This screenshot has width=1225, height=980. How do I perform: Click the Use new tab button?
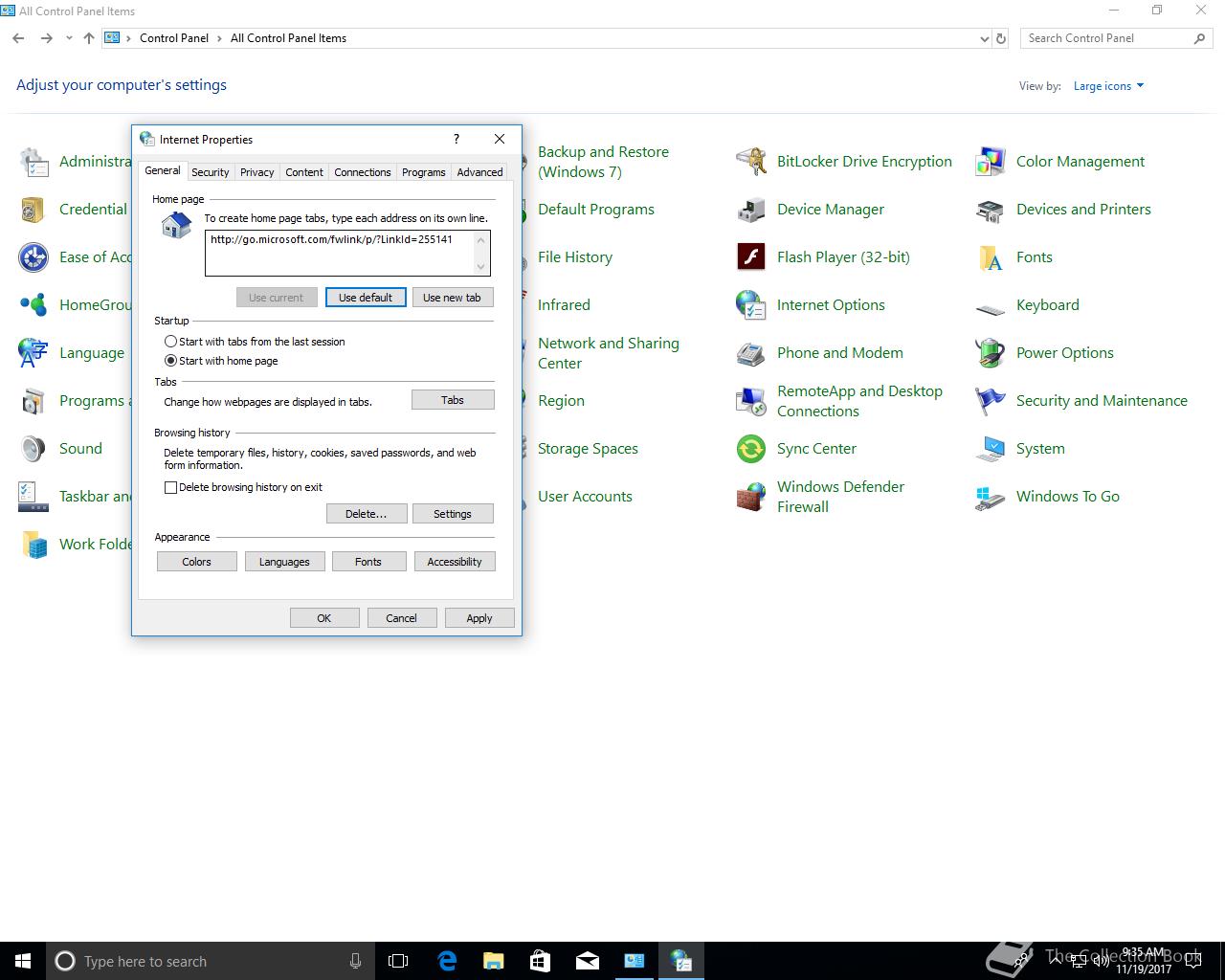[453, 298]
